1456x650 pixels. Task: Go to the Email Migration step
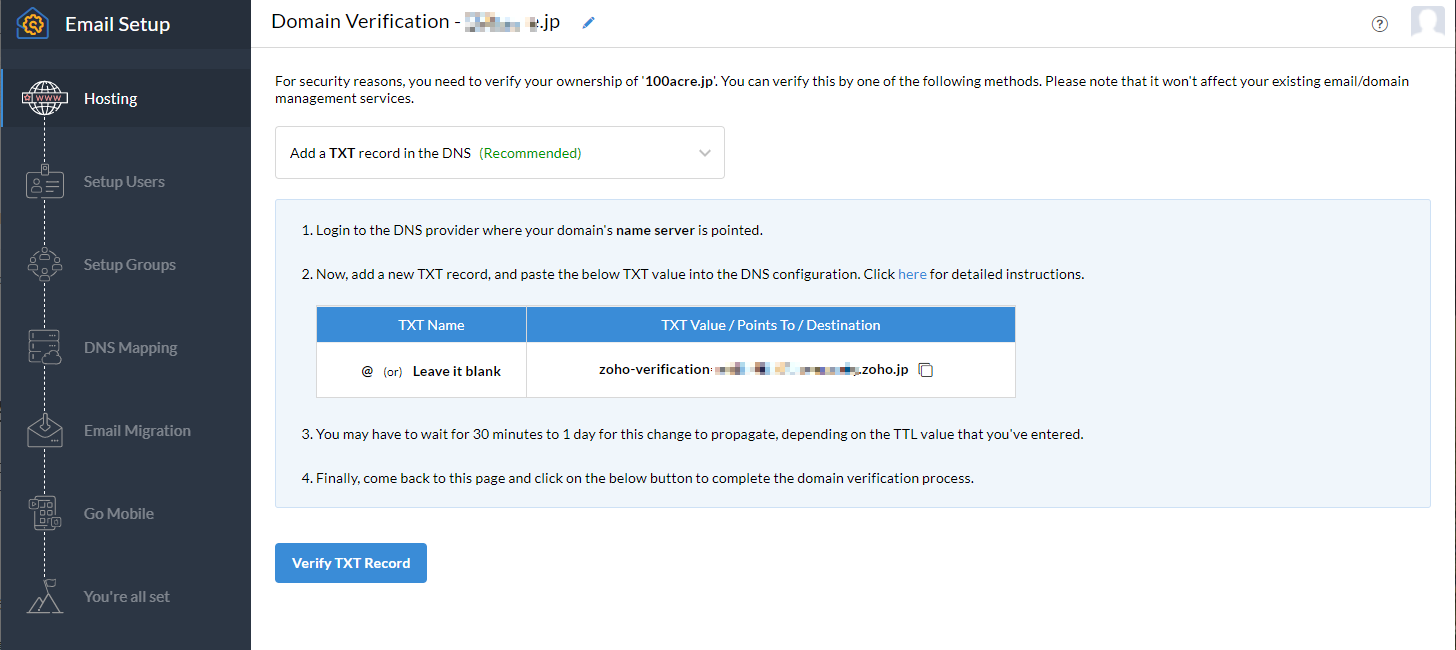(126, 430)
